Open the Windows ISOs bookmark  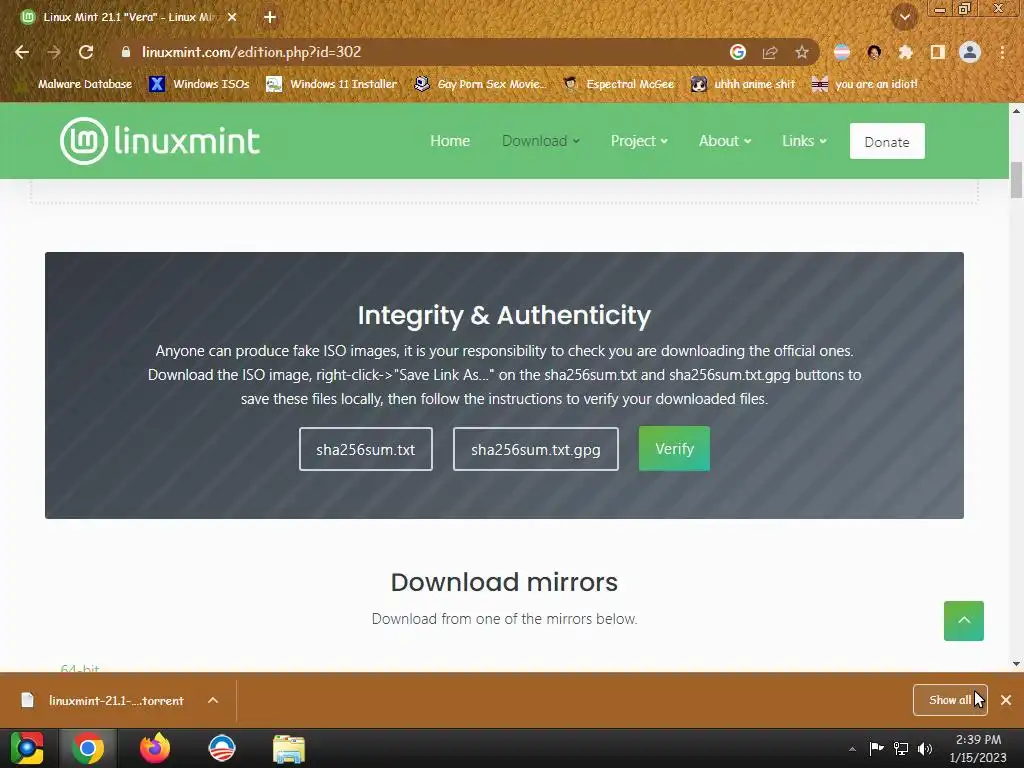(199, 84)
